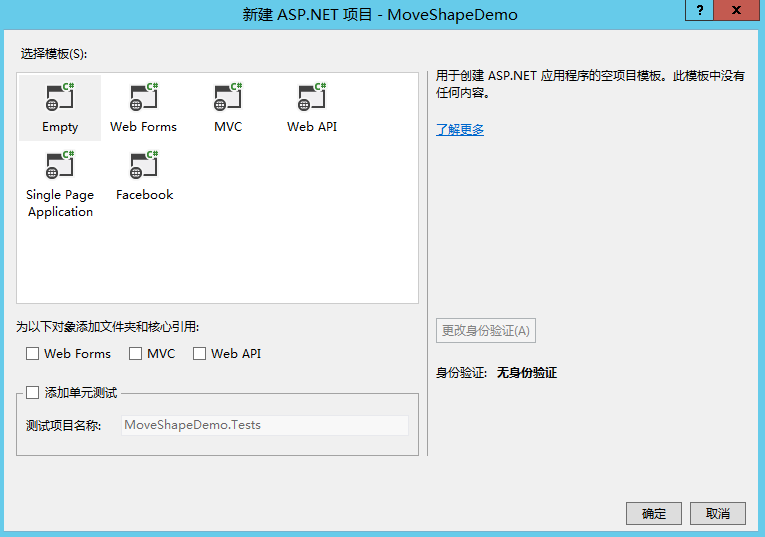Viewport: 765px width, 537px height.
Task: Choose the Single Page Application template
Action: (60, 184)
